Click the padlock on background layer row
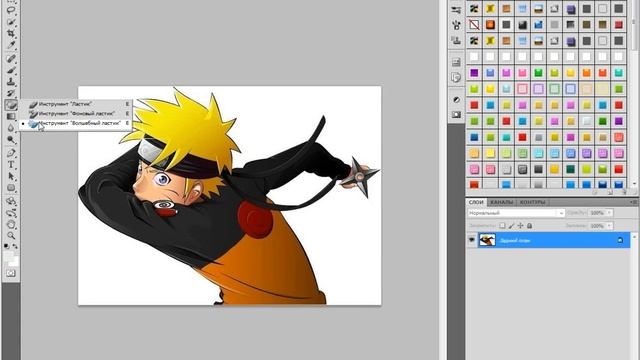This screenshot has width=640, height=360. [620, 240]
